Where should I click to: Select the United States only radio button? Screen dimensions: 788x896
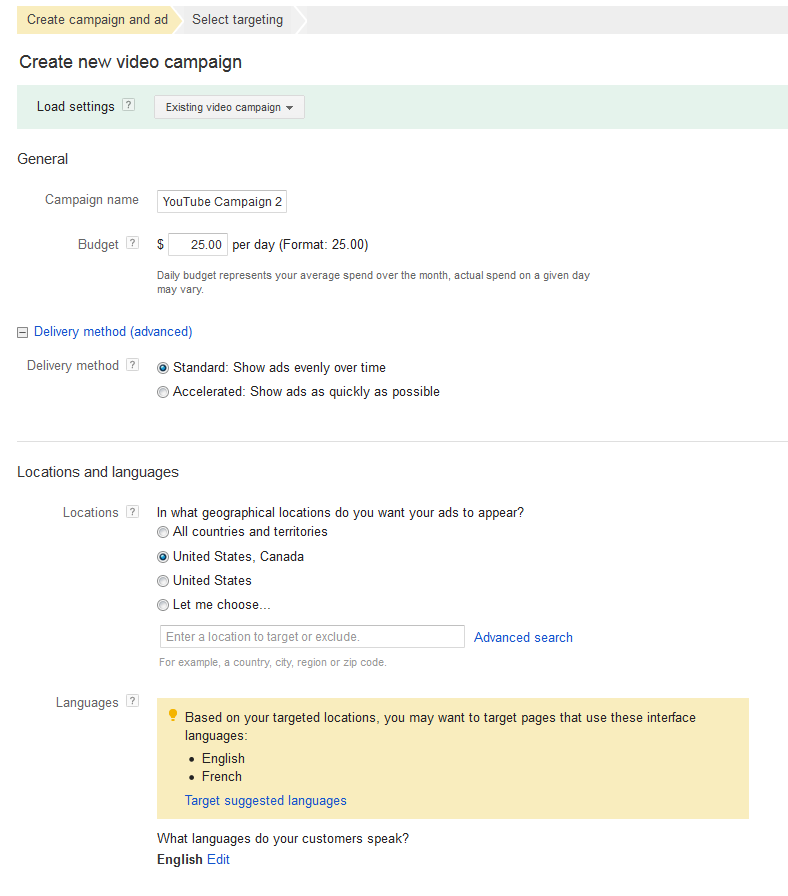click(163, 581)
